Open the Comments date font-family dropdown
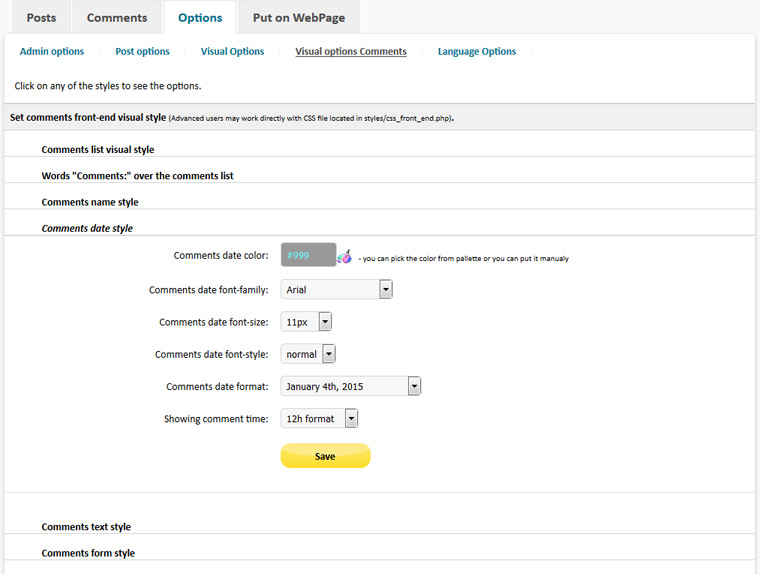The width and height of the screenshot is (760, 576). (336, 289)
